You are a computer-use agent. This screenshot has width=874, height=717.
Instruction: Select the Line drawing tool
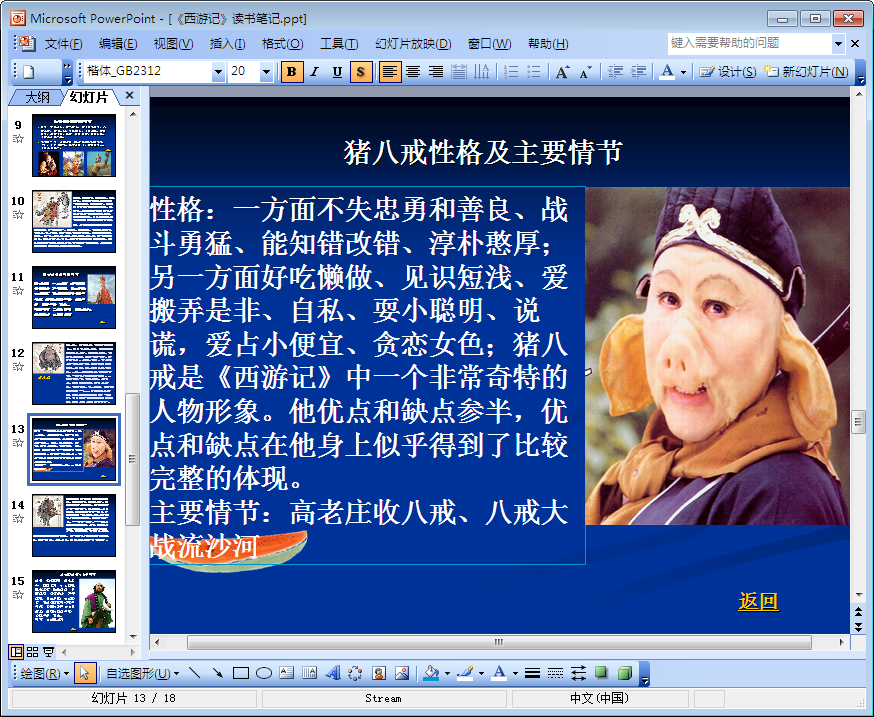pyautogui.click(x=195, y=673)
